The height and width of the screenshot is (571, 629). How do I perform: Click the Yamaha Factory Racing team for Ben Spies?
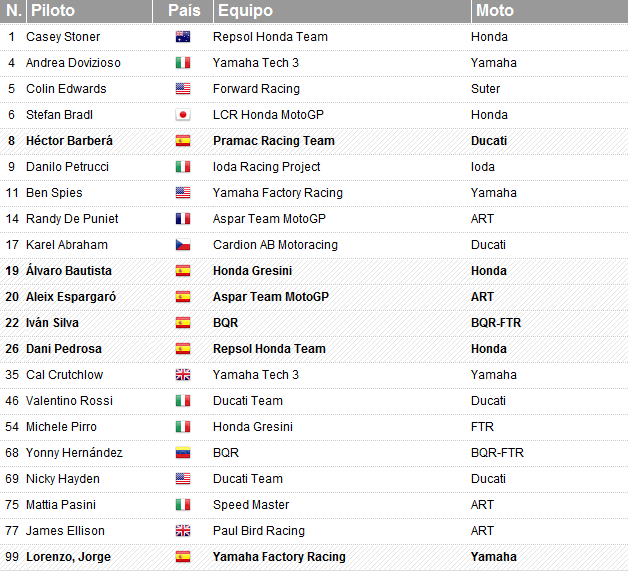278,193
